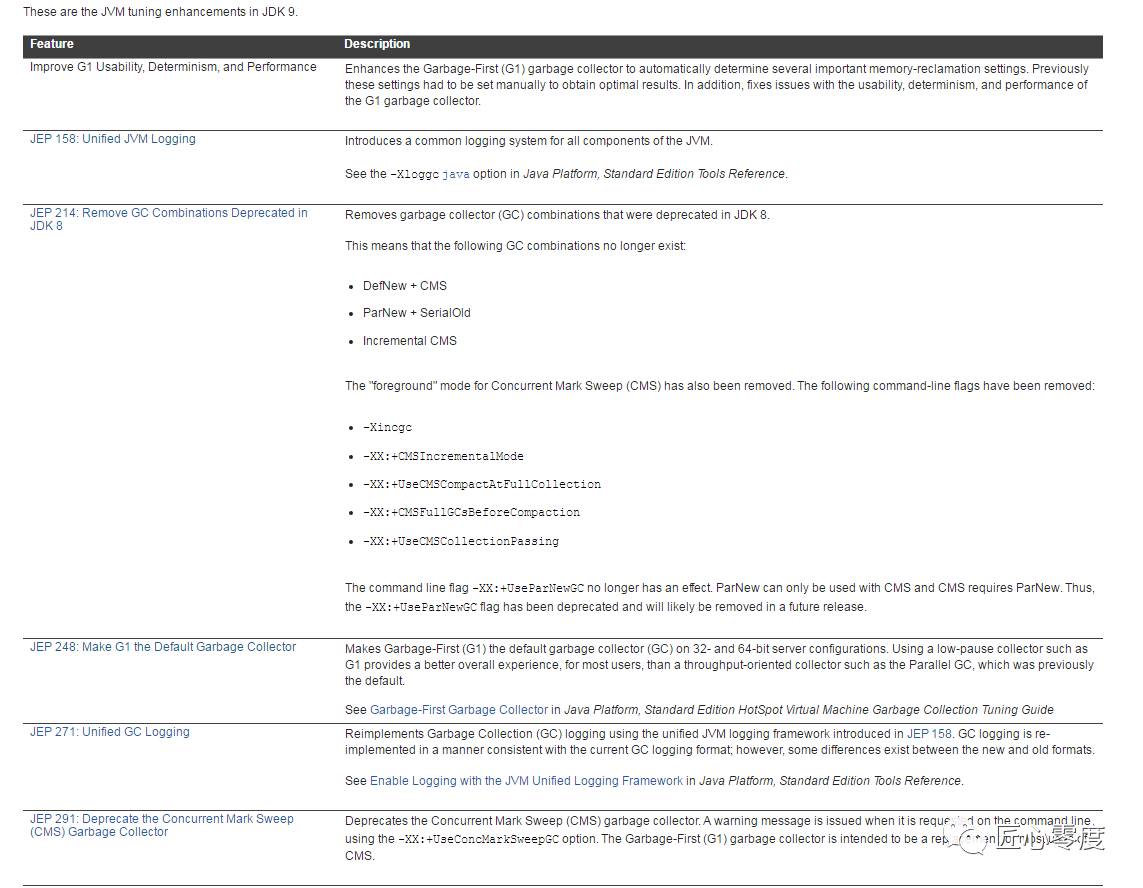
Task: Click the -Xincgc flag text
Action: [x=387, y=427]
